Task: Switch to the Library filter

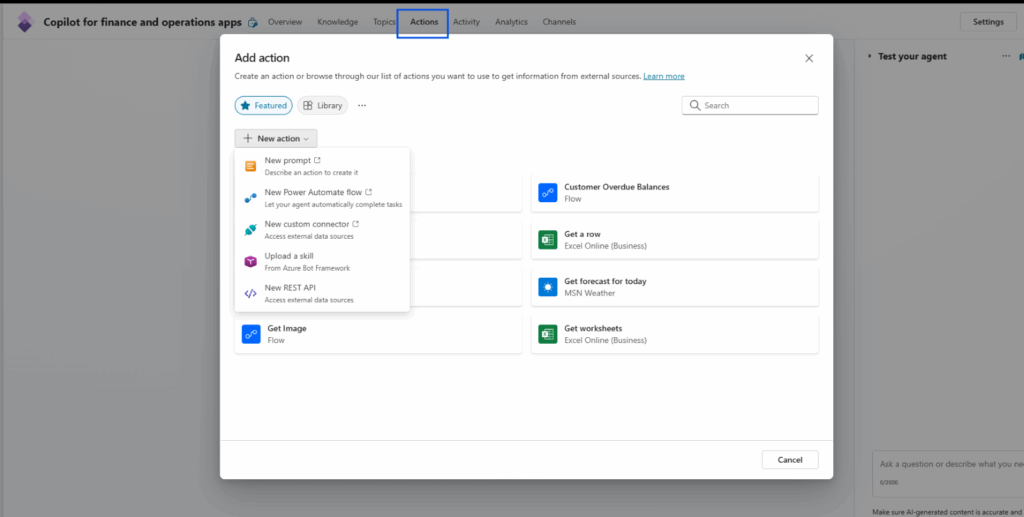Action: [322, 105]
